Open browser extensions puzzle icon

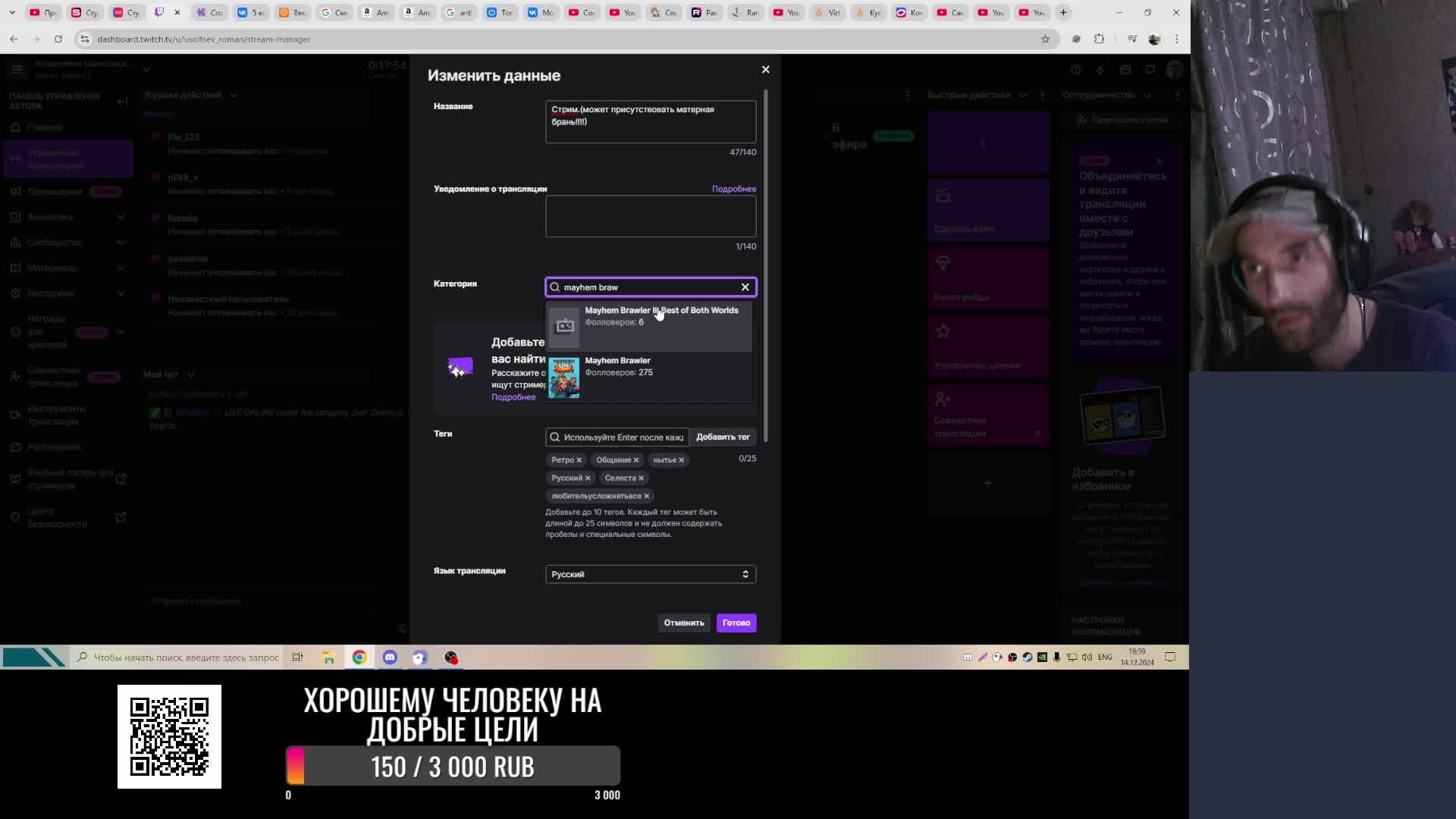click(x=1099, y=39)
